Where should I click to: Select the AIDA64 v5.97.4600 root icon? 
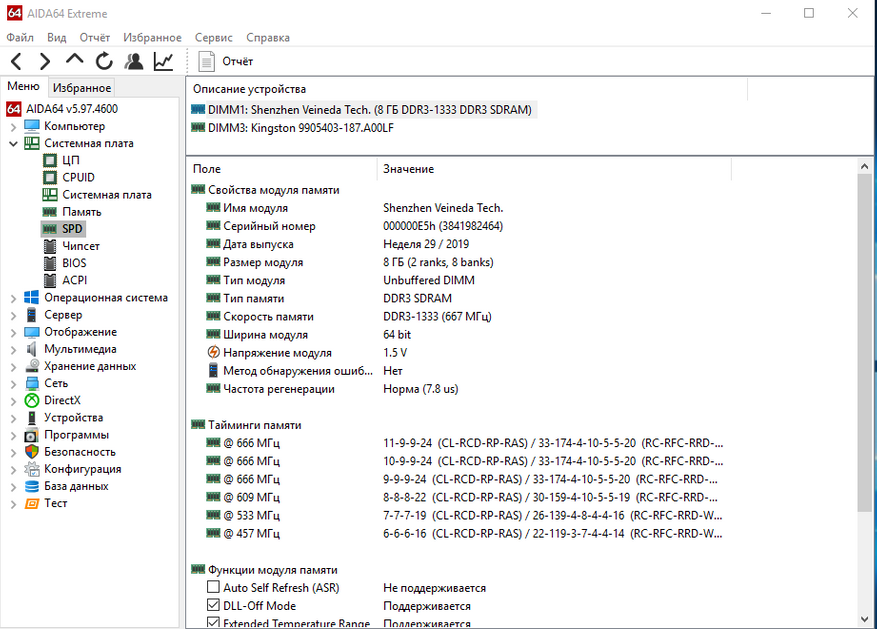pyautogui.click(x=14, y=108)
